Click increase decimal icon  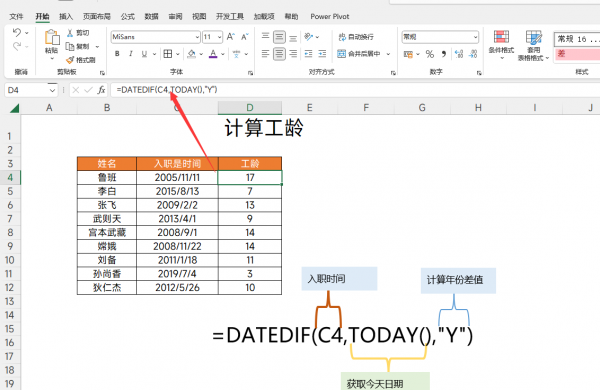[459, 54]
